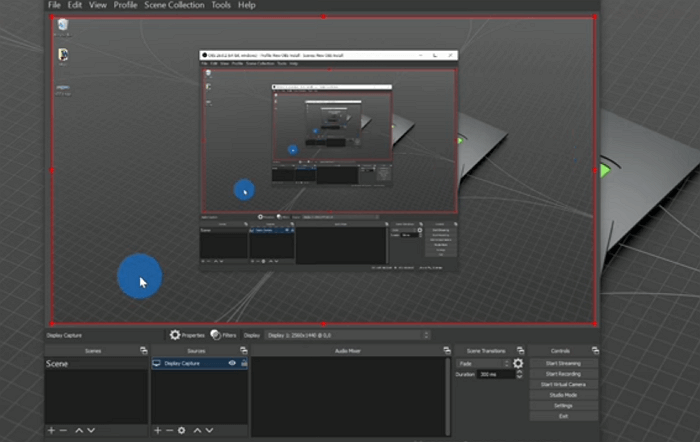The width and height of the screenshot is (700, 442).
Task: Open scene transition properties gear
Action: tap(518, 364)
